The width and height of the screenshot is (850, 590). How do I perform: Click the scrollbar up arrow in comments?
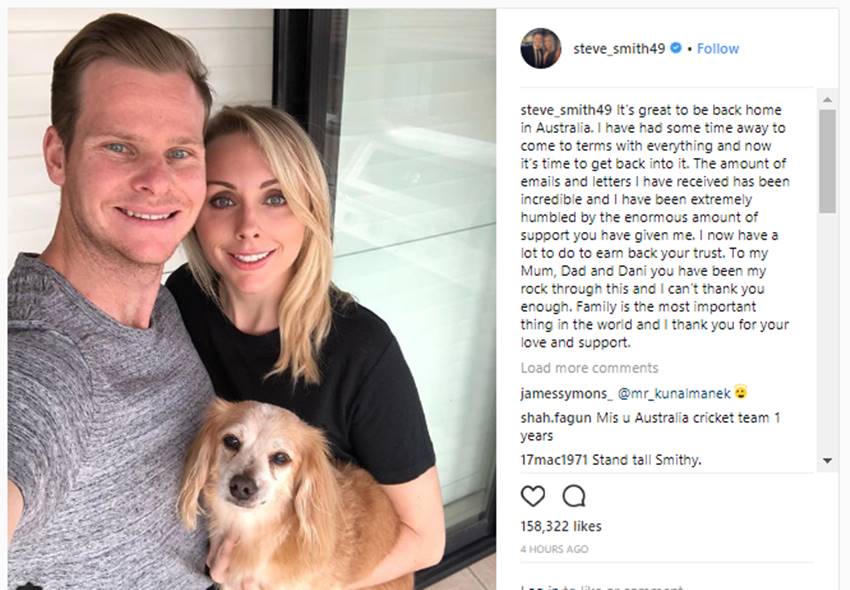[x=827, y=99]
